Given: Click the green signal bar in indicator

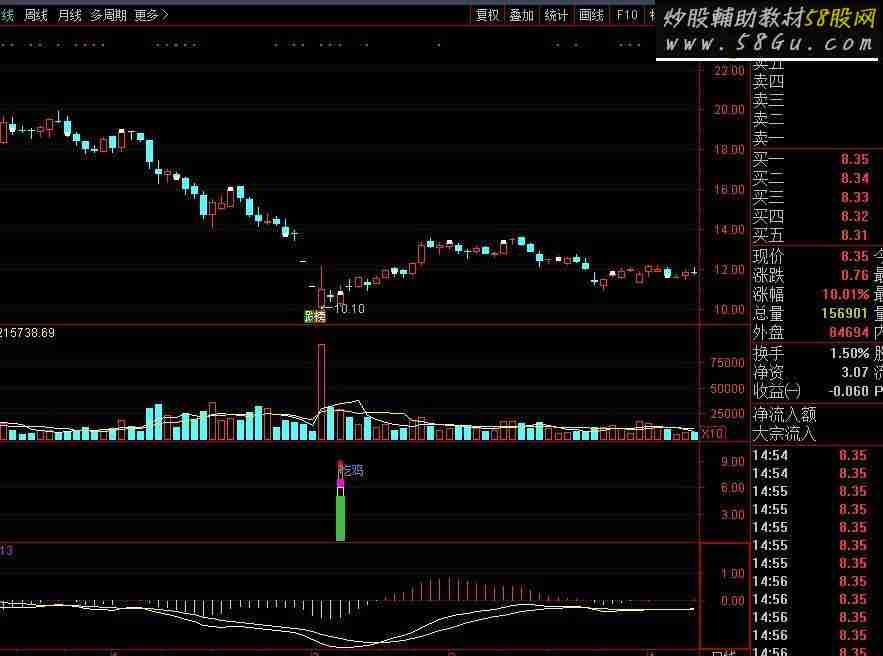Looking at the screenshot, I should (x=340, y=518).
